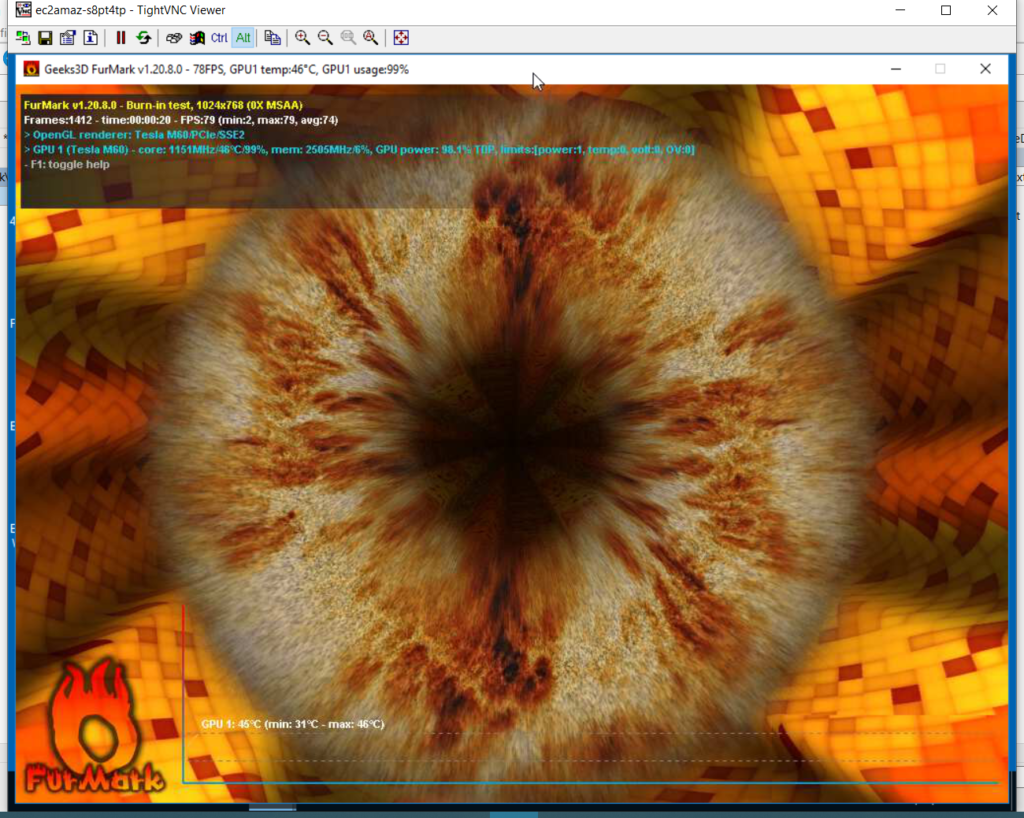Viewport: 1024px width, 818px height.
Task: Send Ctrl+Esc with the Windows flag icon
Action: click(x=197, y=38)
